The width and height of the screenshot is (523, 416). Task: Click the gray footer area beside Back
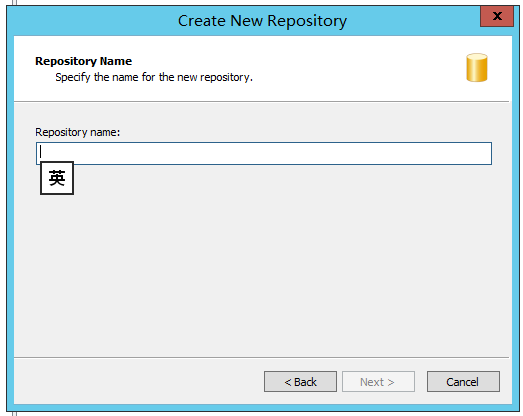click(138, 382)
